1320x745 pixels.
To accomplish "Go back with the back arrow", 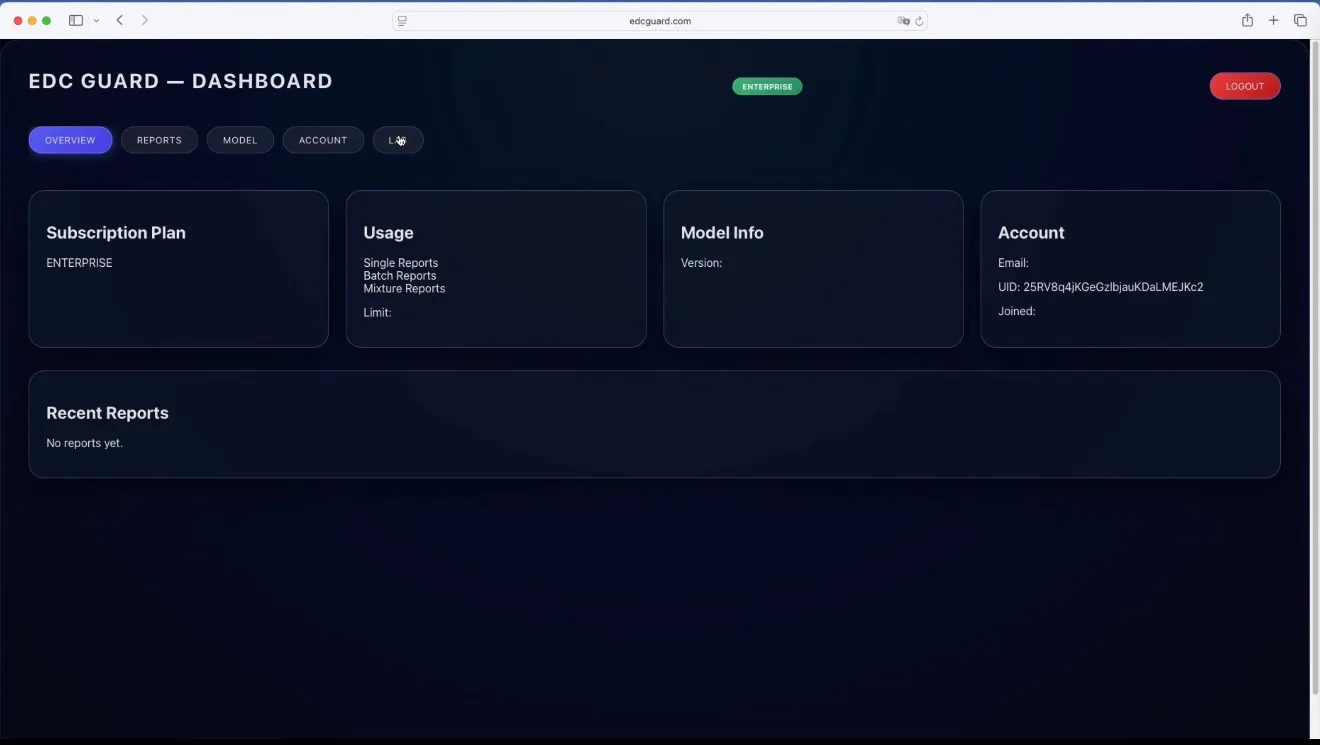I will coord(120,20).
